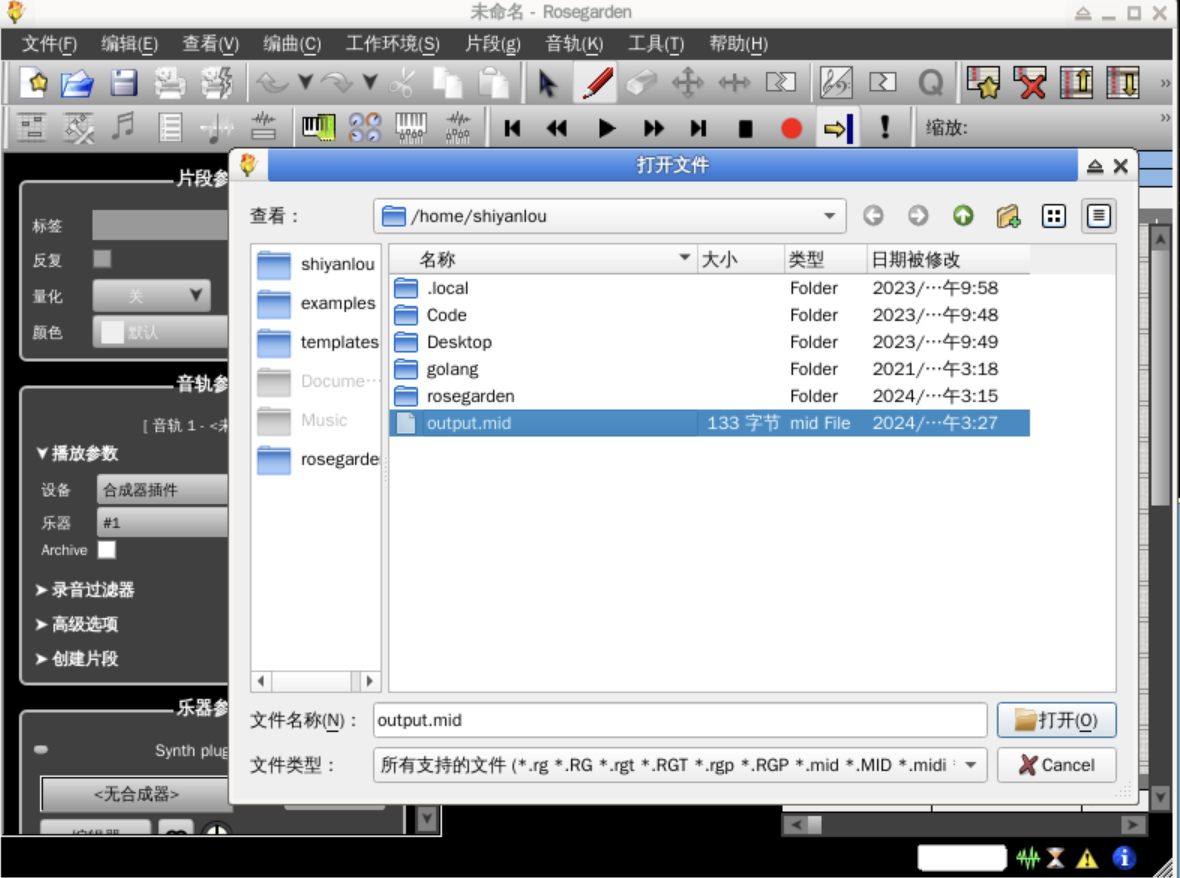Screen dimensions: 1180x878
Task: Sort file list by 日期被修改 column
Action: (947, 260)
